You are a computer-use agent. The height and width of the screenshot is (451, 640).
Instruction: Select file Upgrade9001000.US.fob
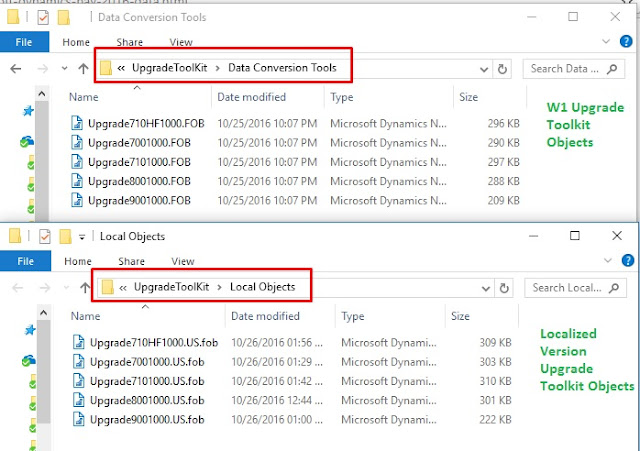coord(147,420)
